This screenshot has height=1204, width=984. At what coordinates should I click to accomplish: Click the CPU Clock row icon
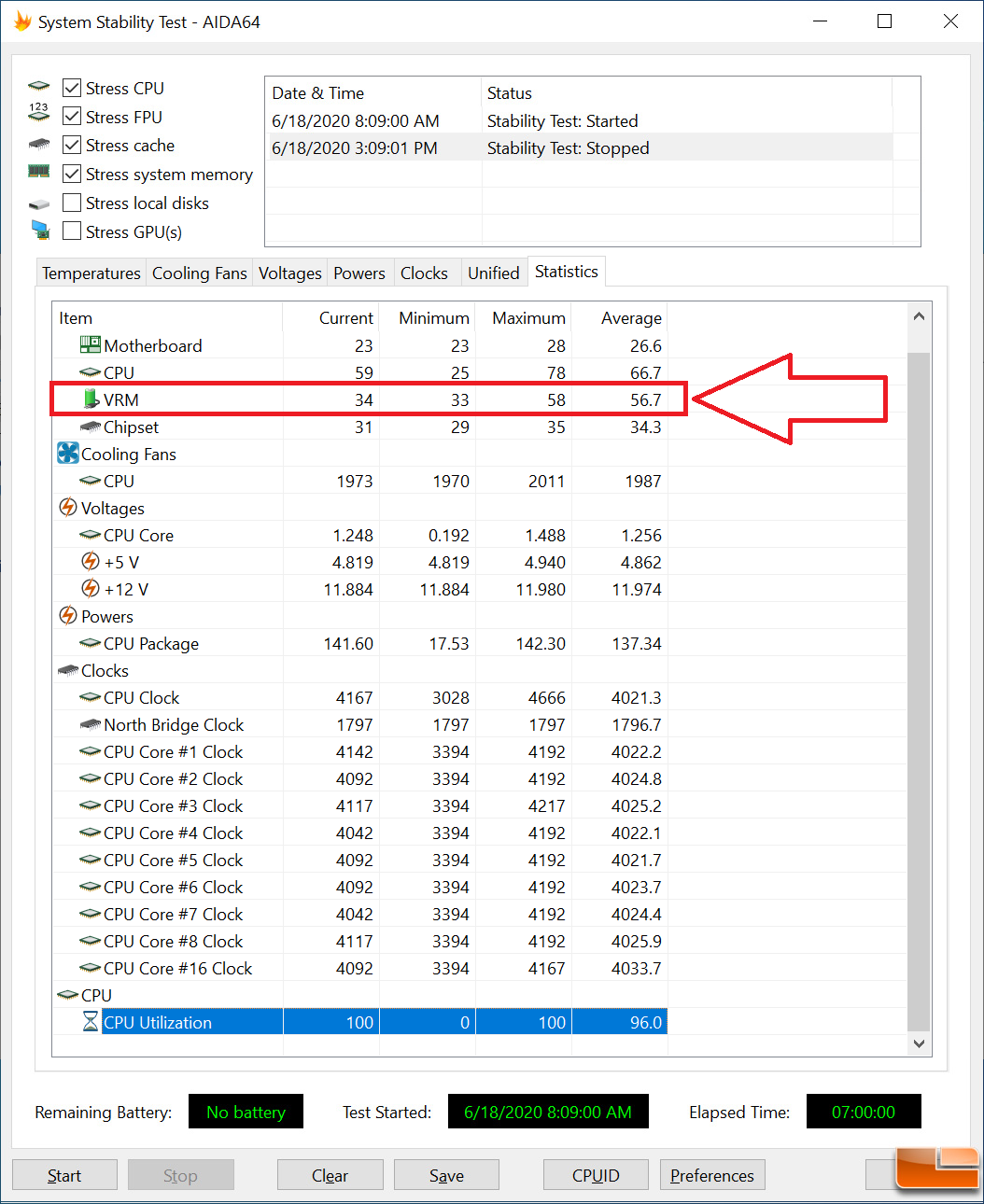(x=91, y=697)
